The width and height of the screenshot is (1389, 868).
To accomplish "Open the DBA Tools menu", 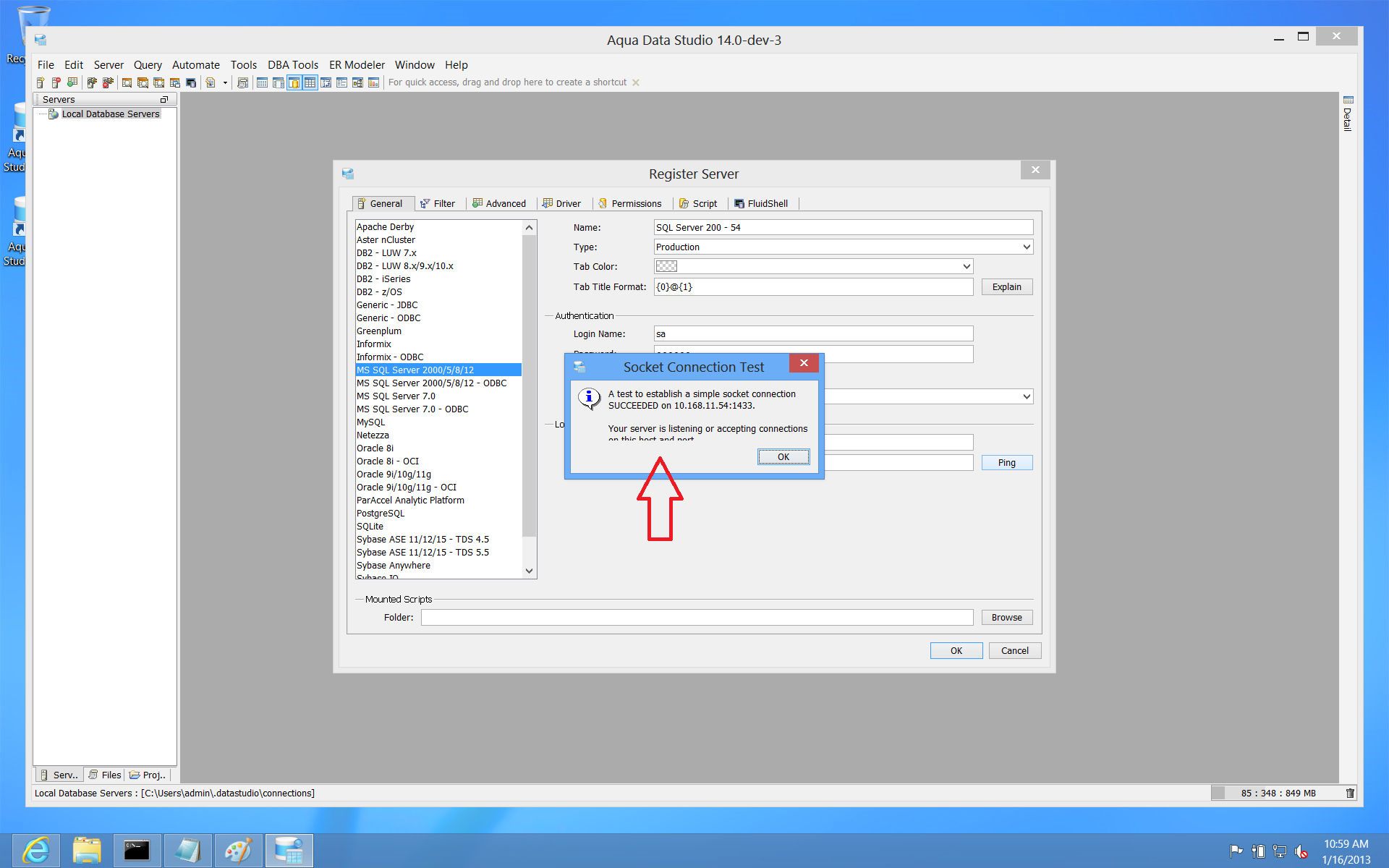I will click(292, 65).
